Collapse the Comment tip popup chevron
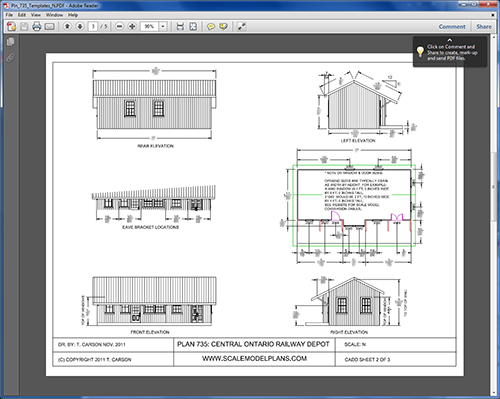Viewport: 500px width, 399px height. click(450, 40)
